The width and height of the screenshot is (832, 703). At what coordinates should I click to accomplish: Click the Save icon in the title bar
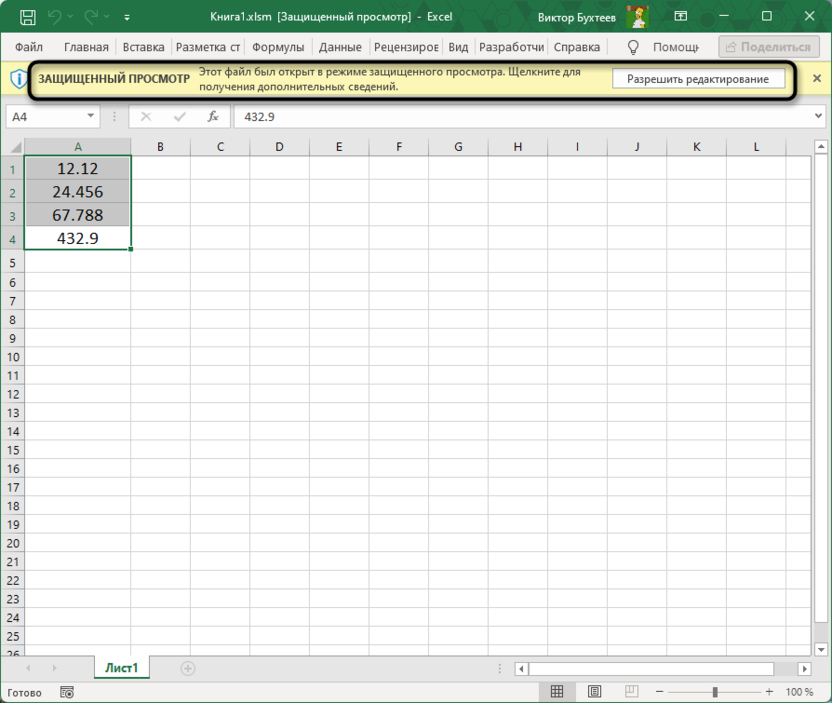coord(27,17)
